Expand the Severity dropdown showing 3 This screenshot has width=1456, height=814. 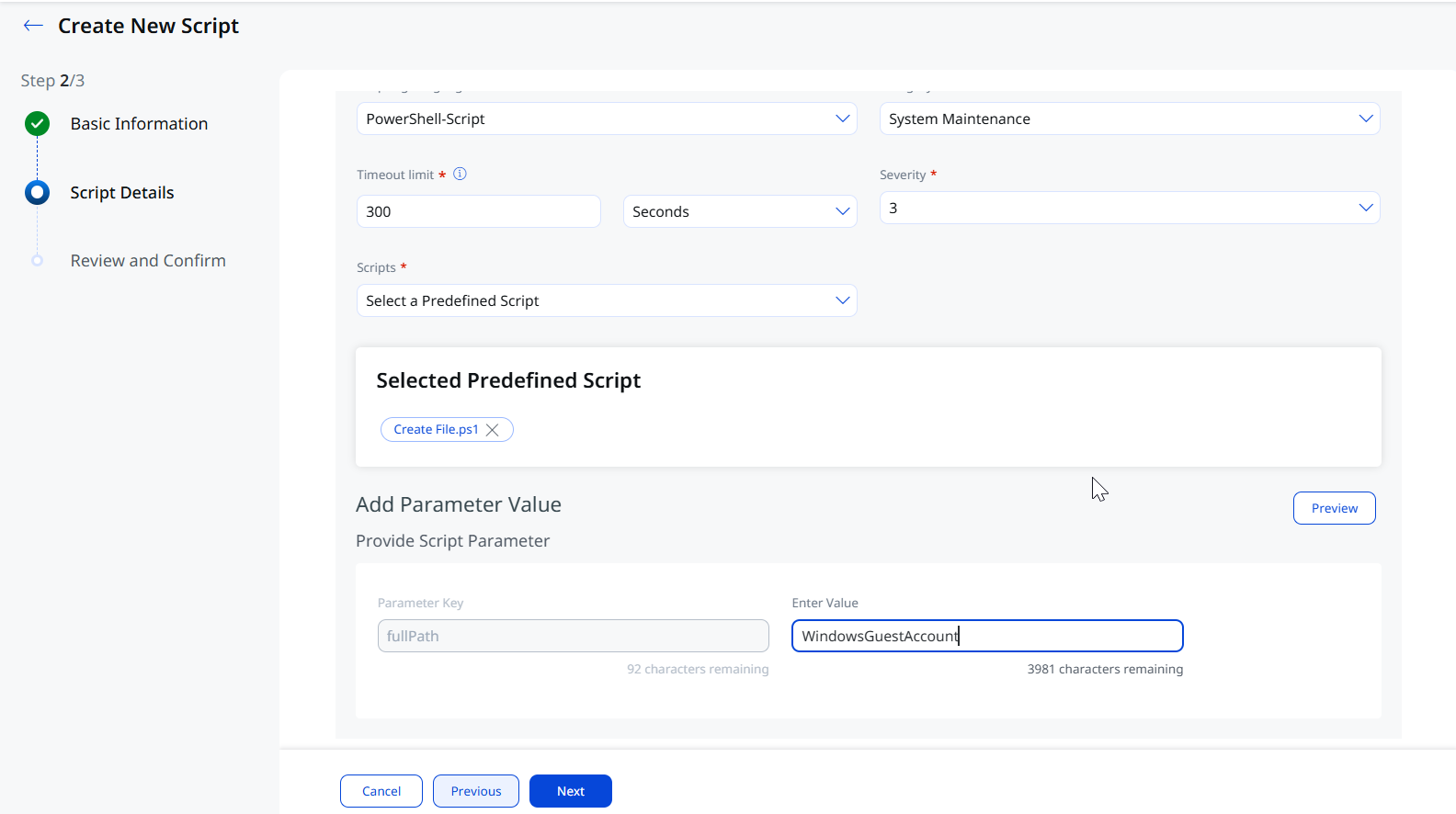tap(1130, 208)
